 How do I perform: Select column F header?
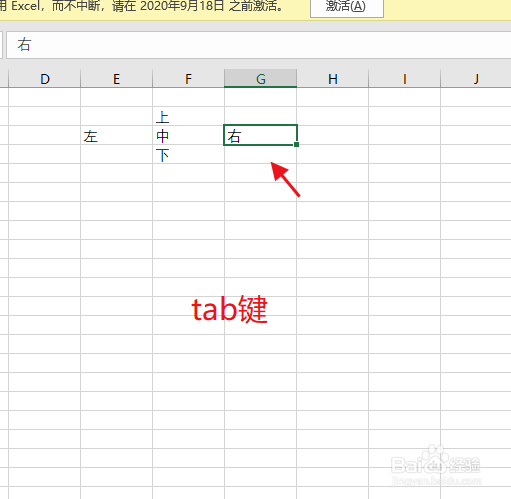point(188,79)
